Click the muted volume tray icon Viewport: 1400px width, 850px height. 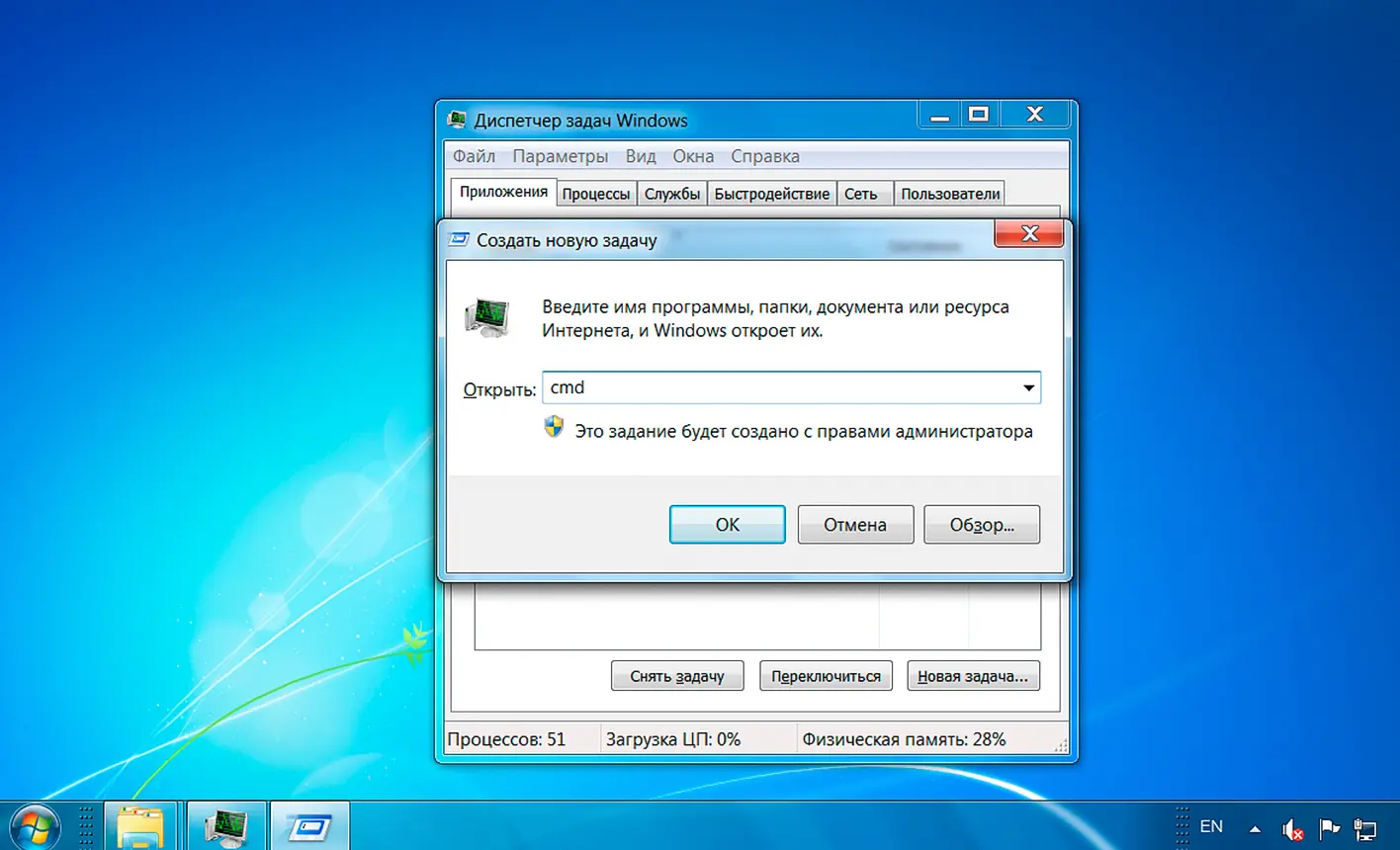coord(1292,829)
